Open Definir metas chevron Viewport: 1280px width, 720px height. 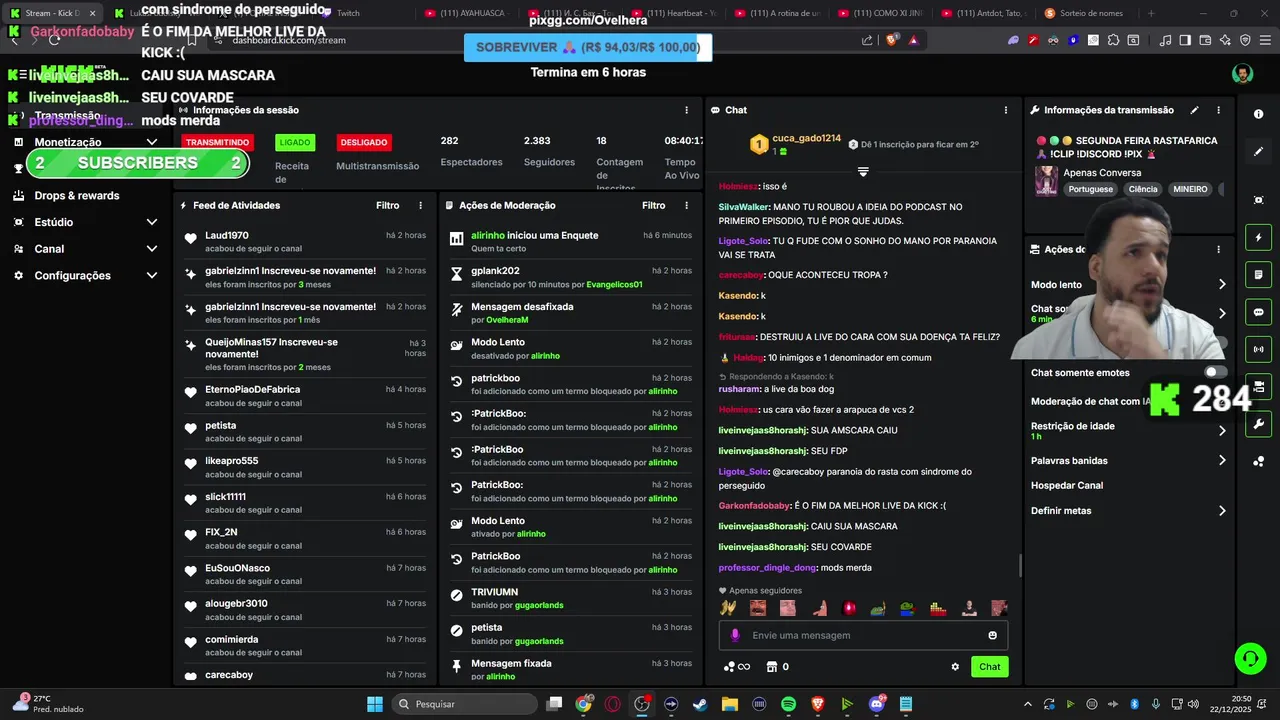click(1222, 511)
